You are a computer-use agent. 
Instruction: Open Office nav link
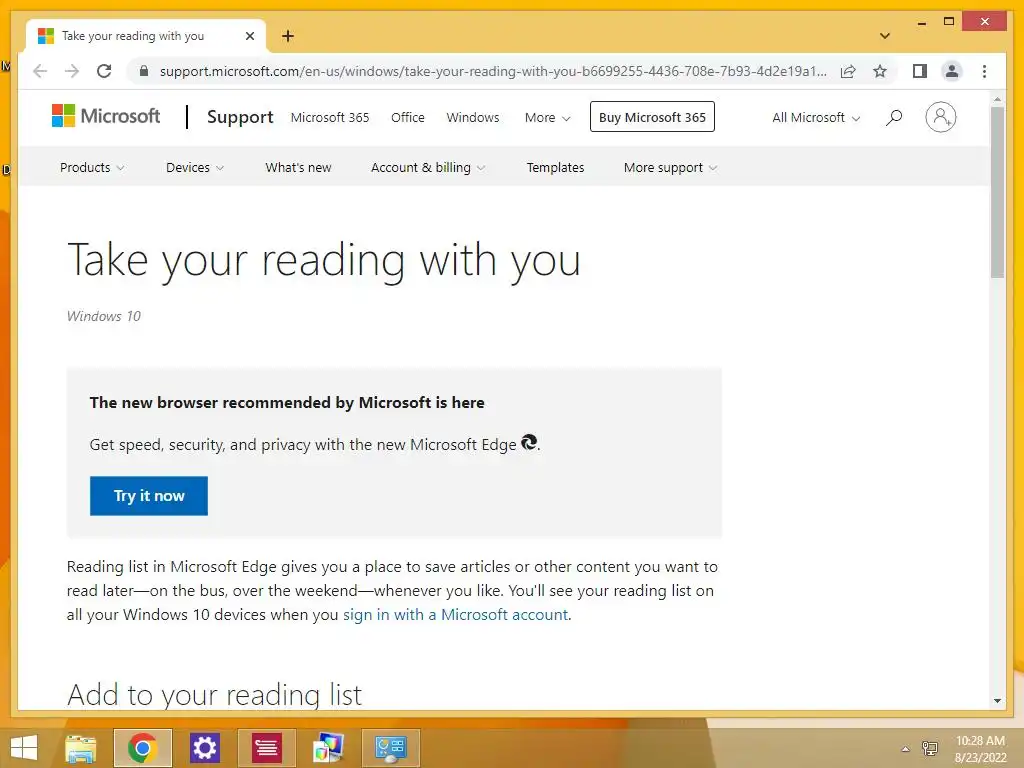point(408,118)
